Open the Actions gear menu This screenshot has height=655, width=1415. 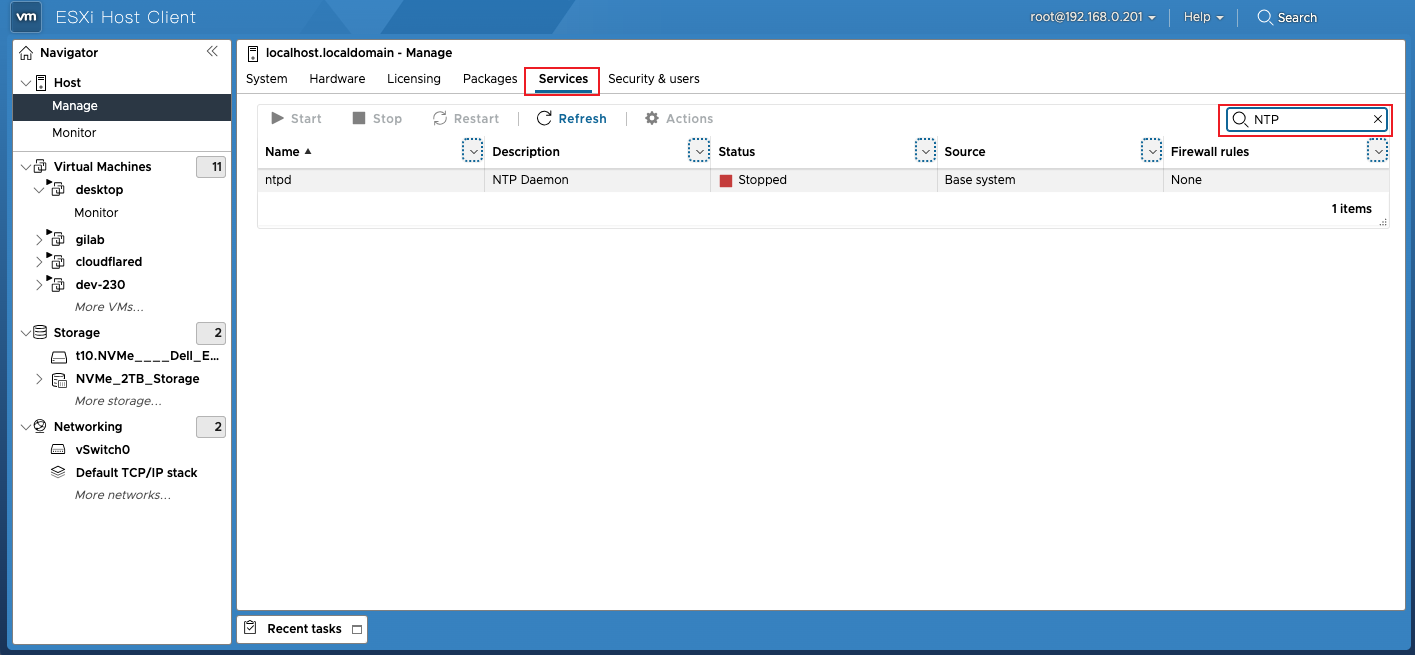pos(679,118)
